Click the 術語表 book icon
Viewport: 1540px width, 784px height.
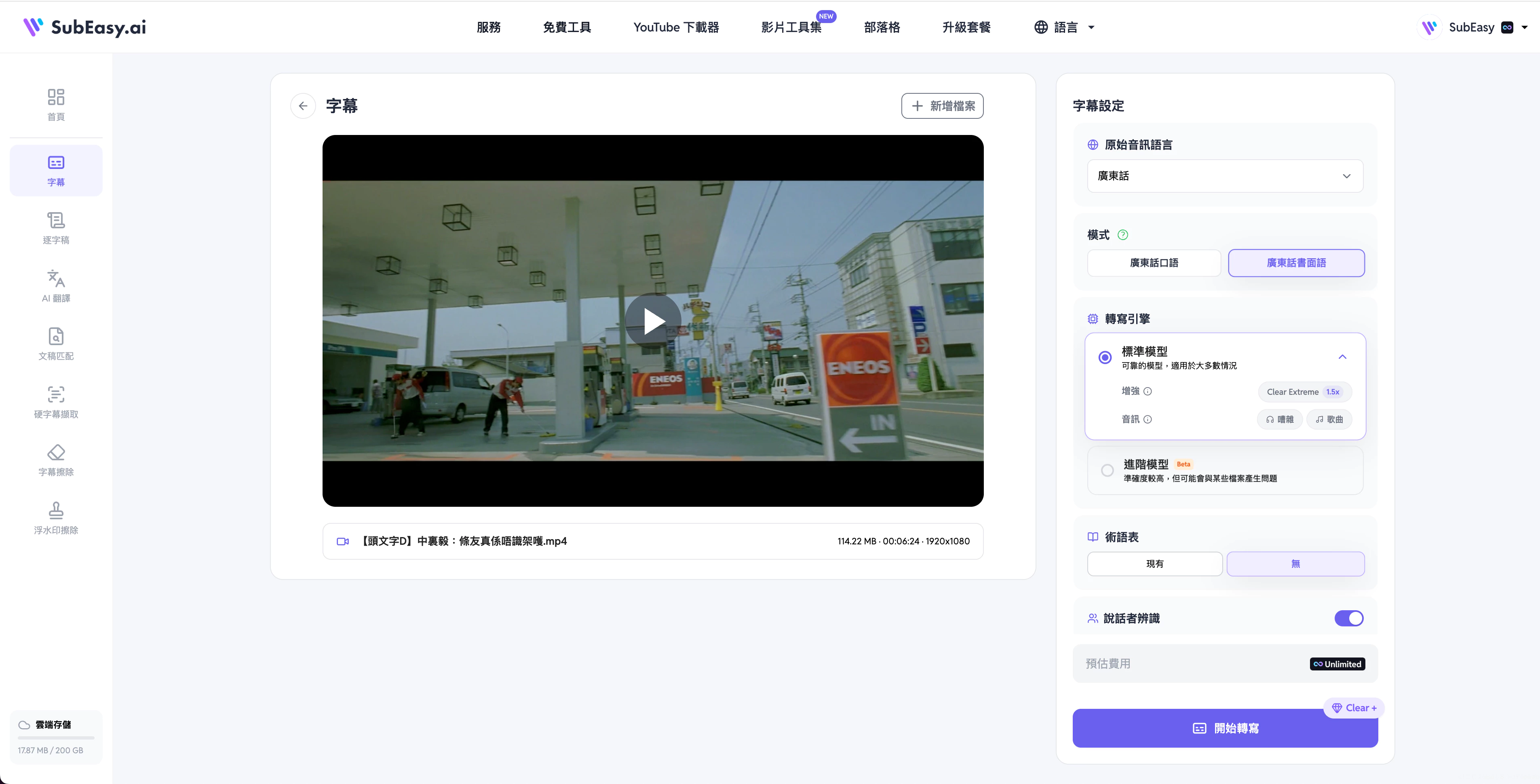tap(1092, 537)
